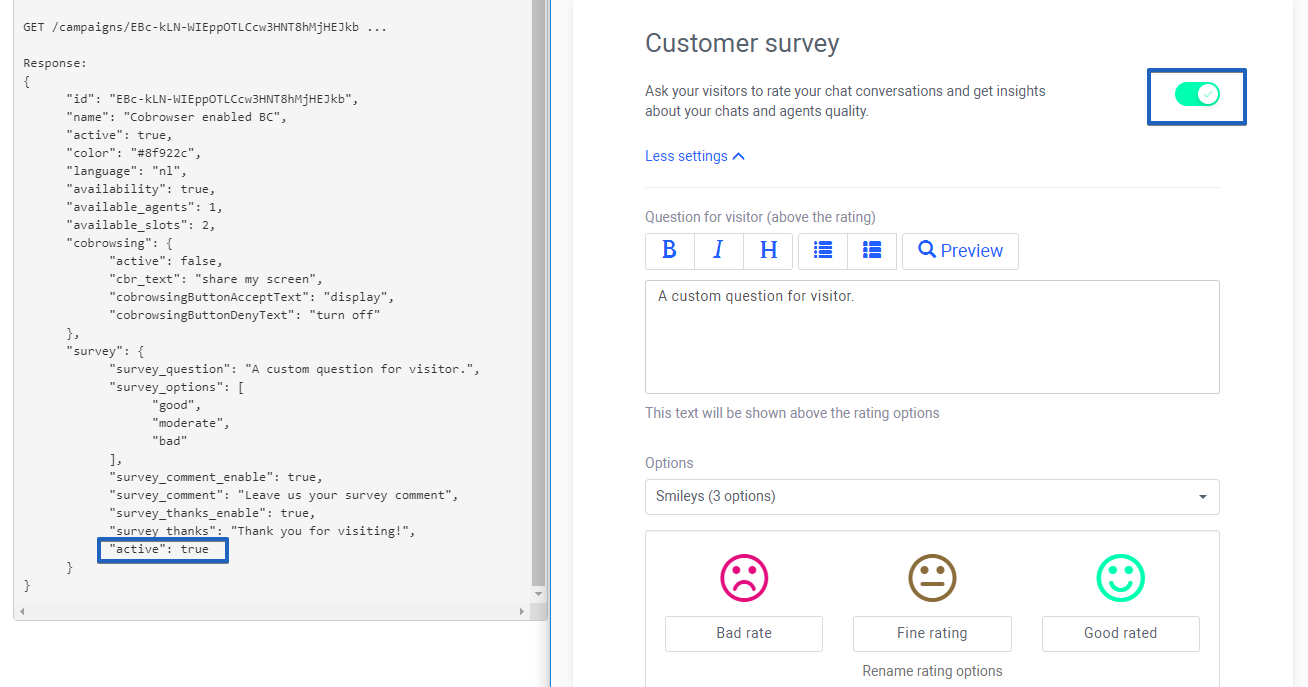Open the Smileys (3 options) dropdown
Viewport: 1308px width, 687px height.
[x=932, y=496]
